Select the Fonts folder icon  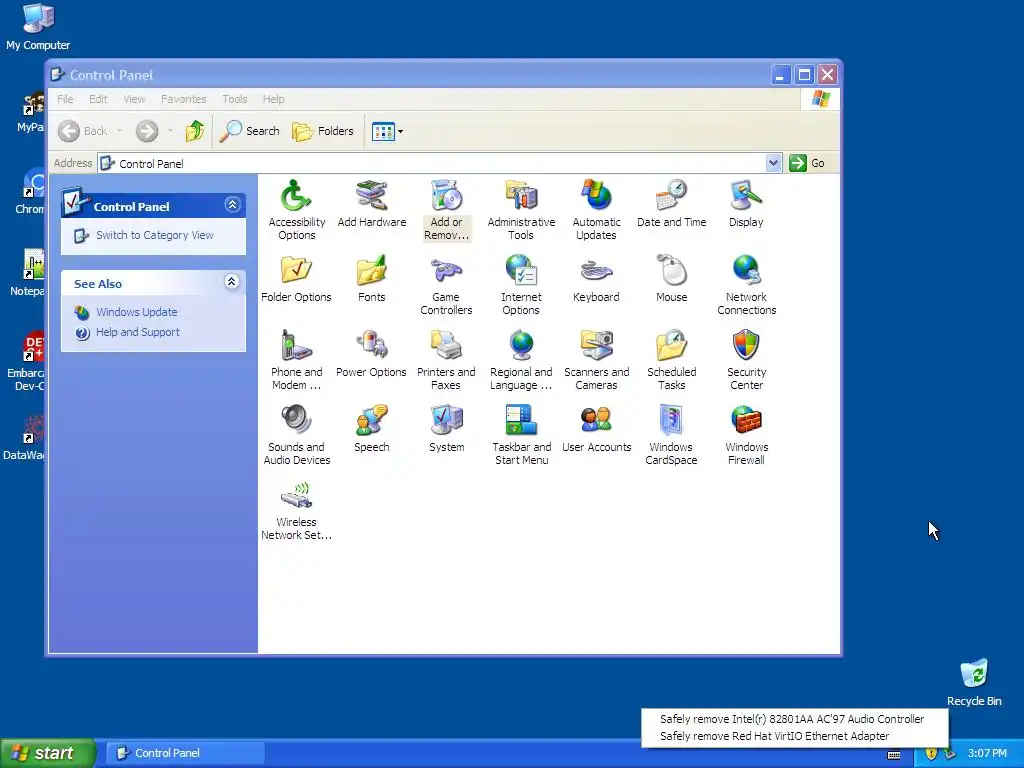click(x=372, y=279)
